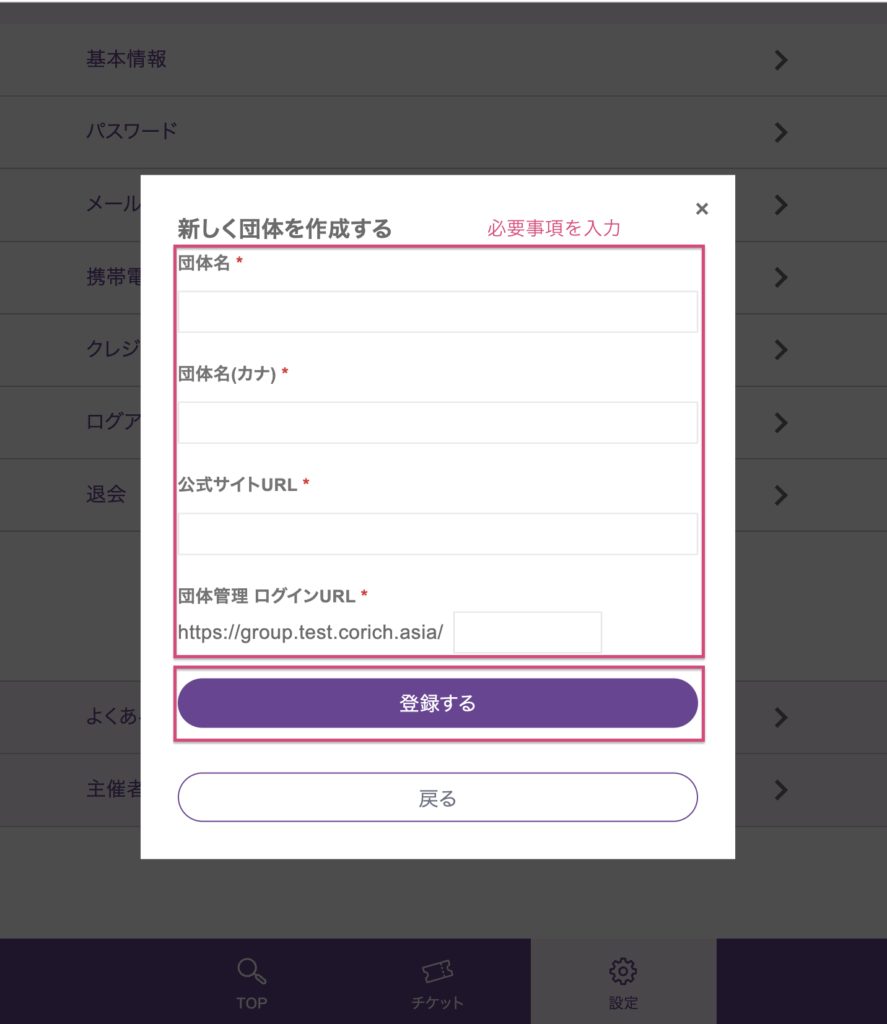Select the パスワード menu item
This screenshot has width=887, height=1024.
[x=132, y=132]
